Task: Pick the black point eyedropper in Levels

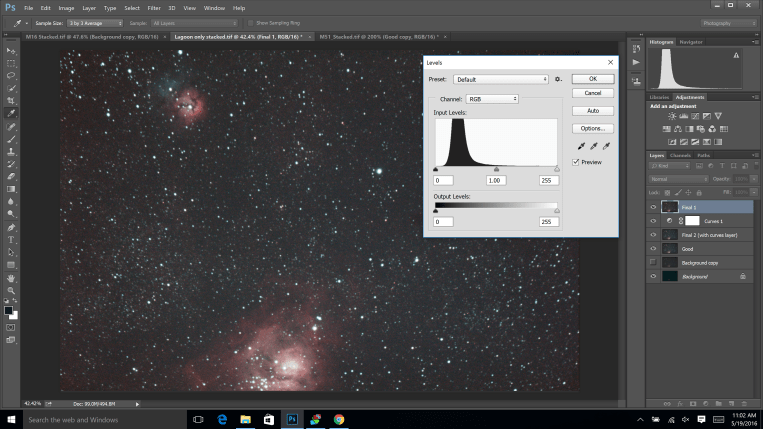Action: (x=581, y=146)
